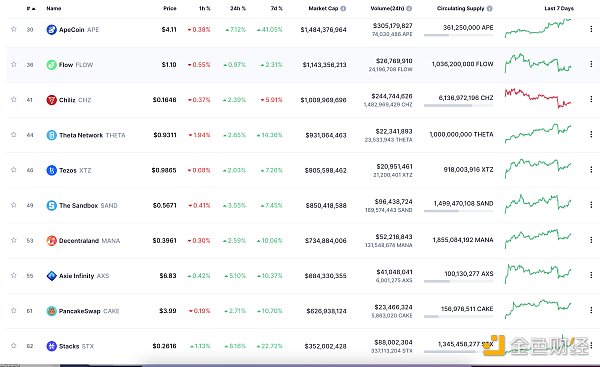Sort table by 24h % column
The image size is (600, 367).
[238, 8]
